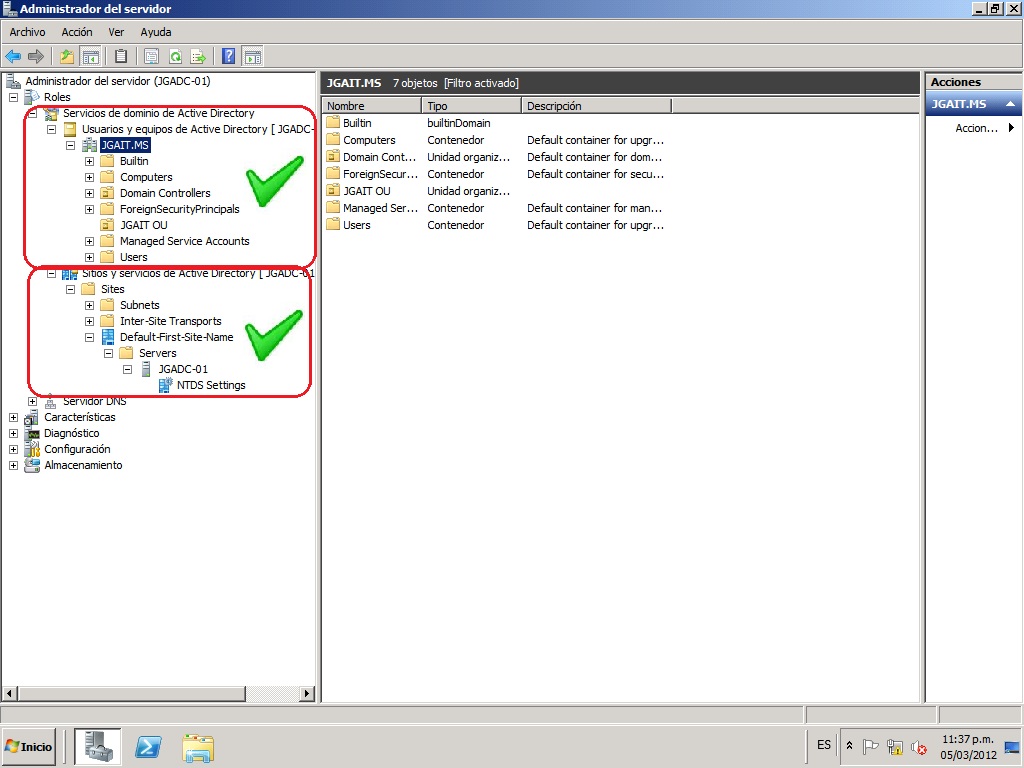Select Servicios de dominio de Active Directory
Image resolution: width=1024 pixels, height=768 pixels.
[159, 113]
